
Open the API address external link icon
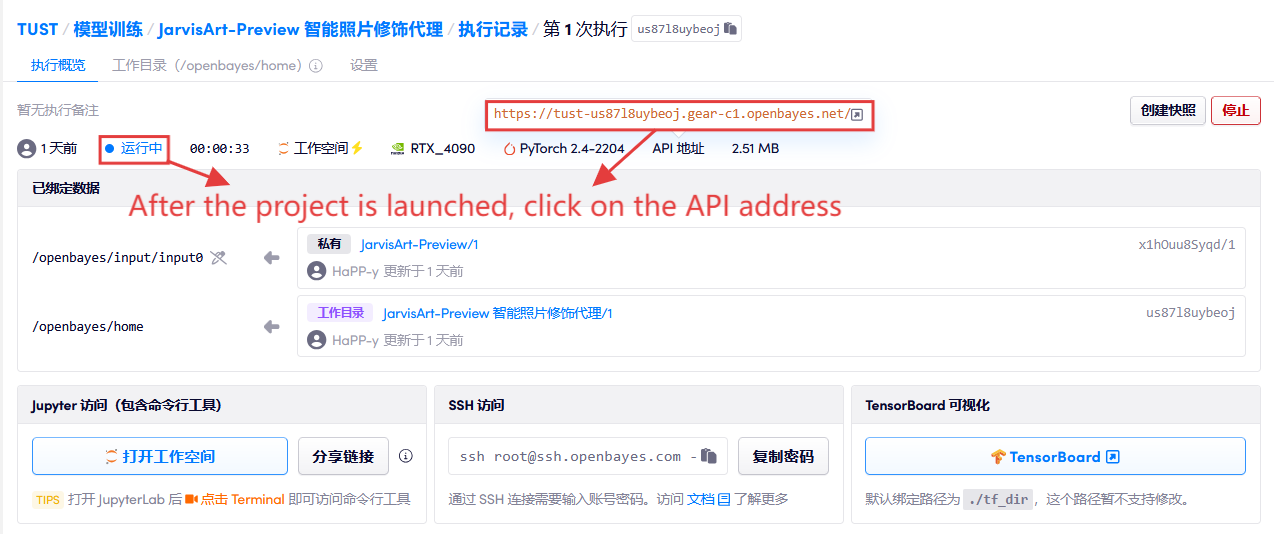pyautogui.click(x=857, y=114)
